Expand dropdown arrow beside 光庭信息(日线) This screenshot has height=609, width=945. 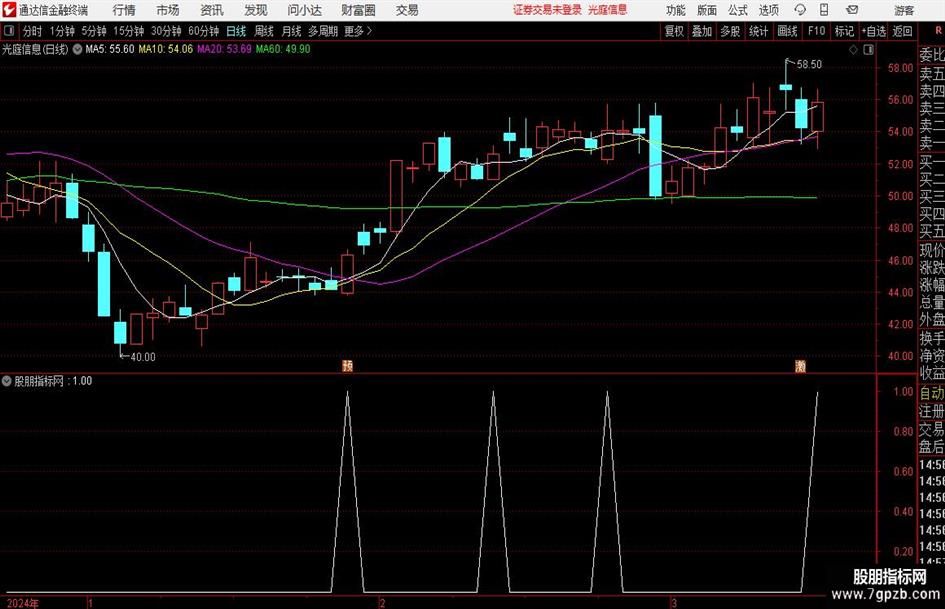[77, 49]
